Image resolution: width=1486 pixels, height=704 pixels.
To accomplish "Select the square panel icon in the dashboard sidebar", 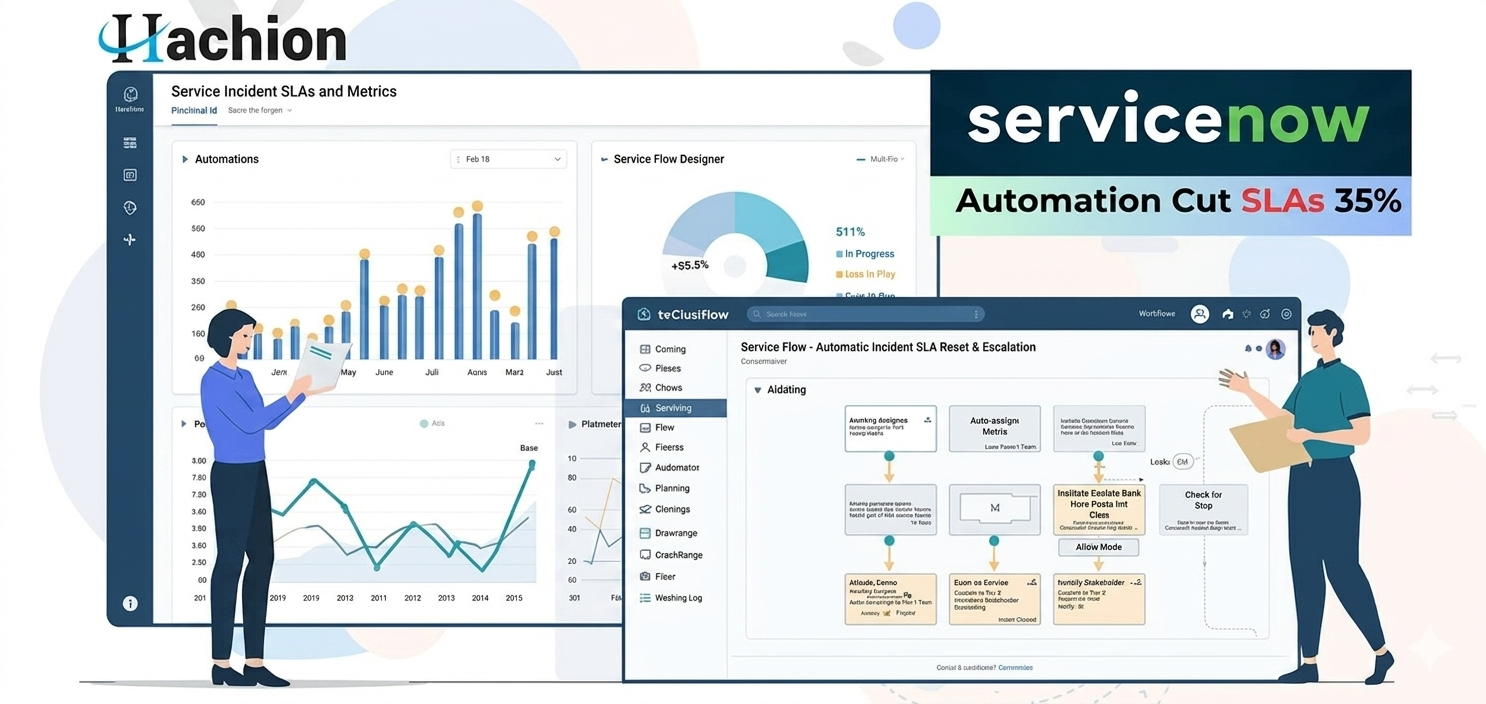I will 130,175.
